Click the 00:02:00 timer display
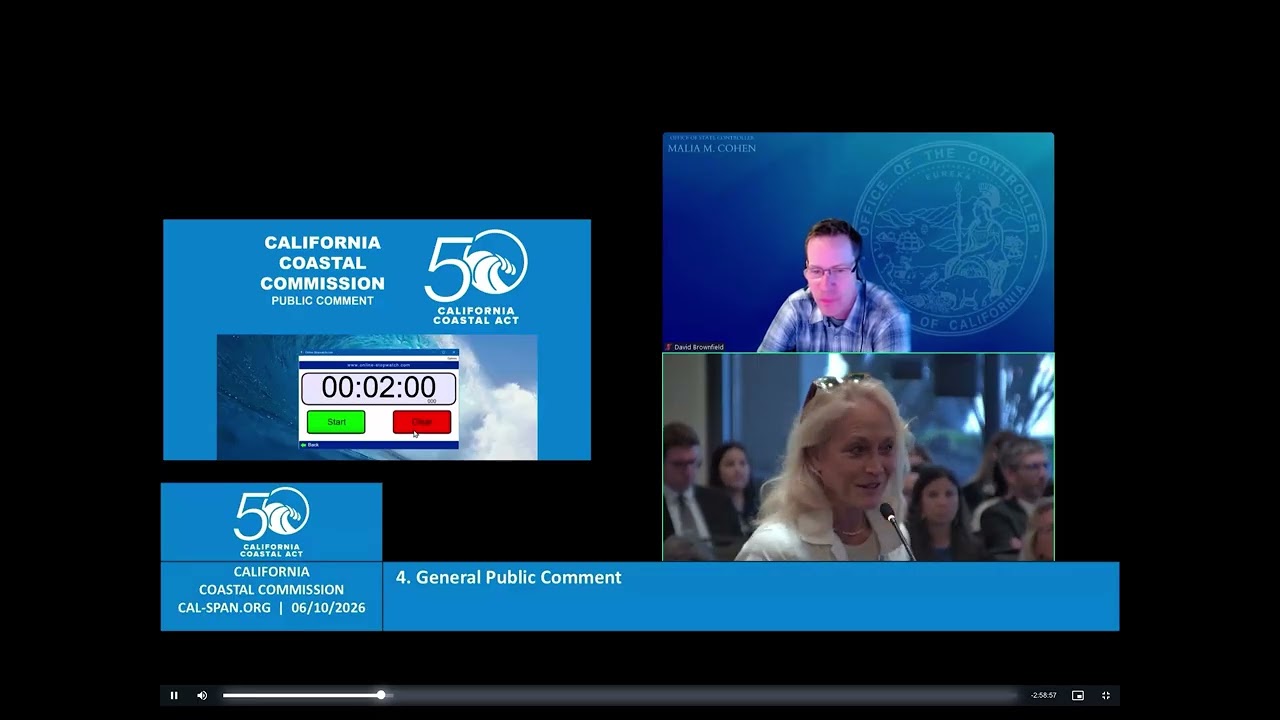This screenshot has height=720, width=1280. tap(379, 388)
